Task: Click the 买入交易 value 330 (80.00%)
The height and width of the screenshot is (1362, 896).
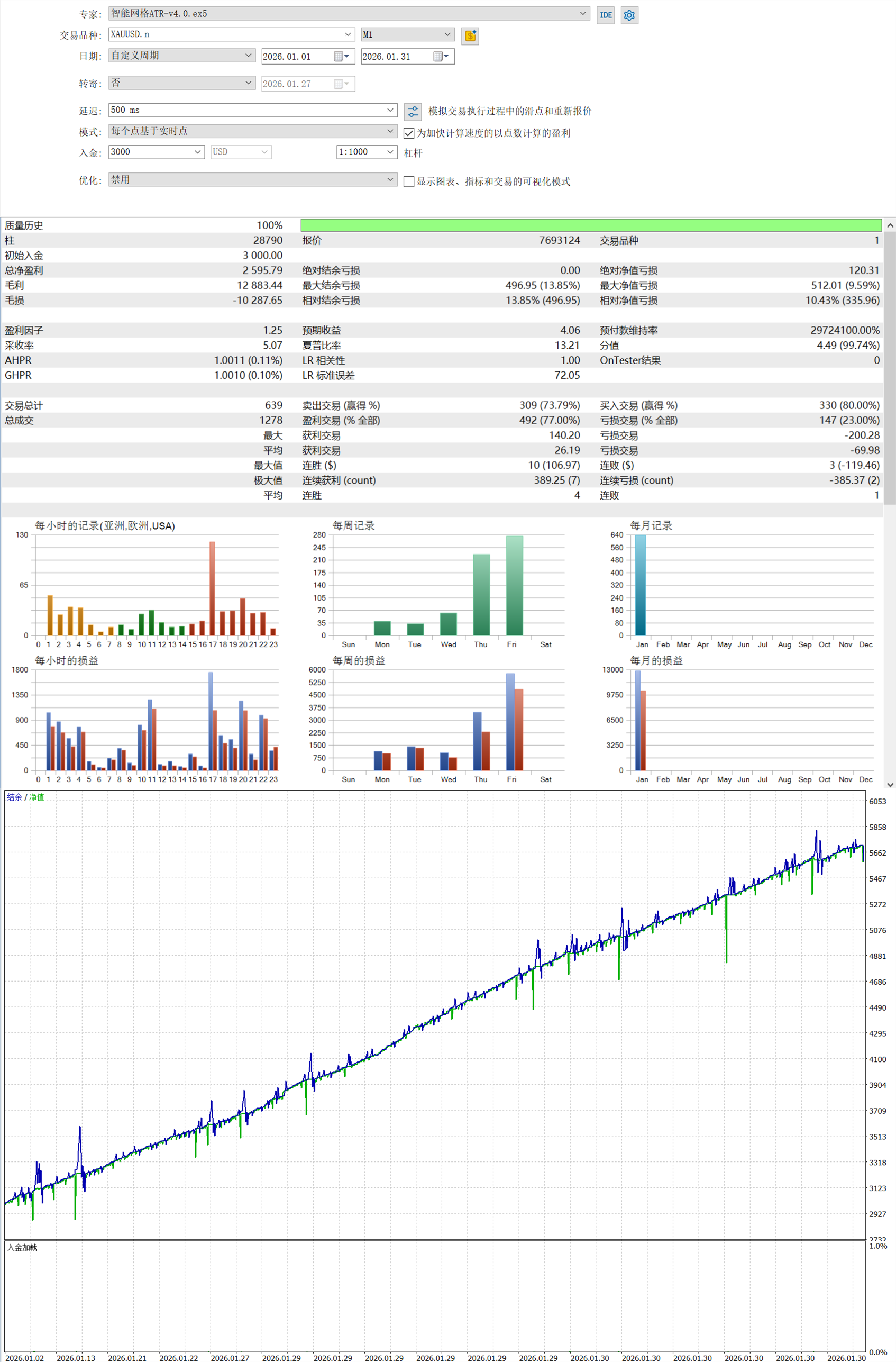Action: (x=849, y=405)
